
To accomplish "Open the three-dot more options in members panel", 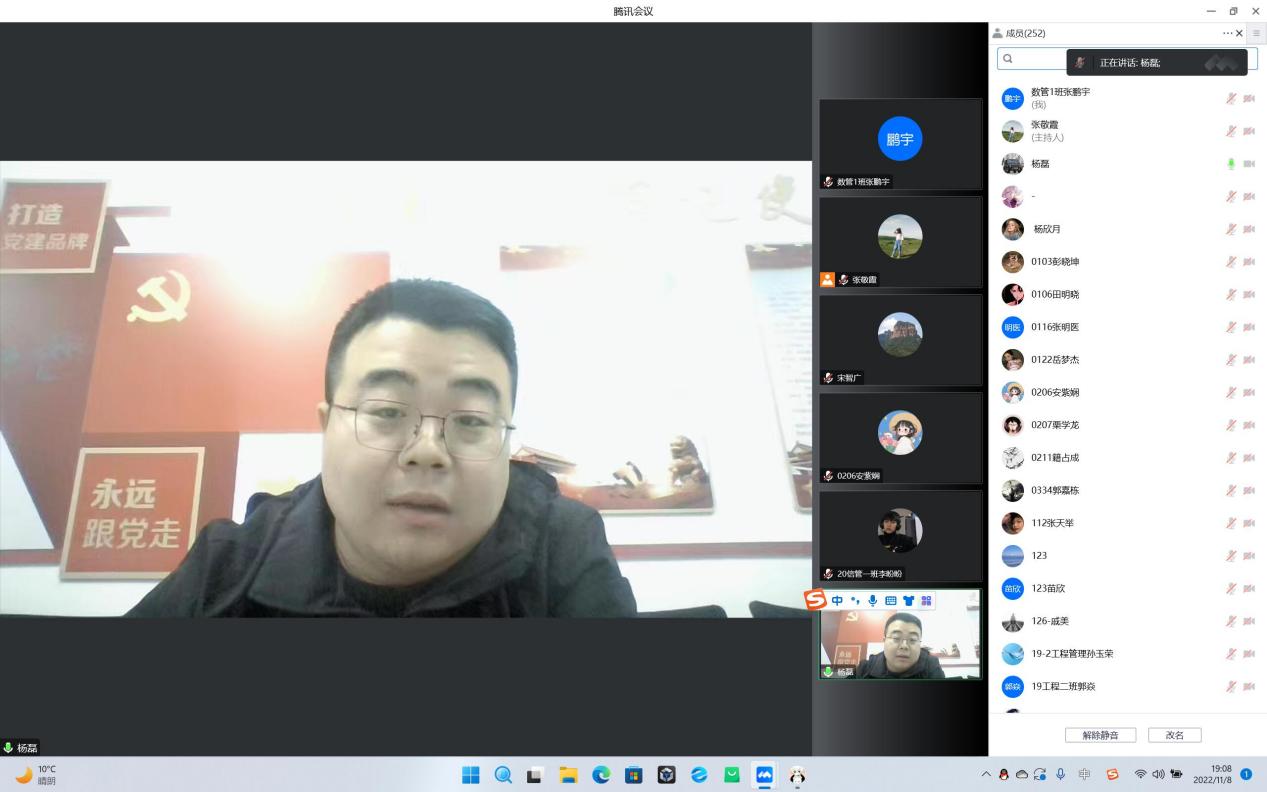I will 1227,33.
